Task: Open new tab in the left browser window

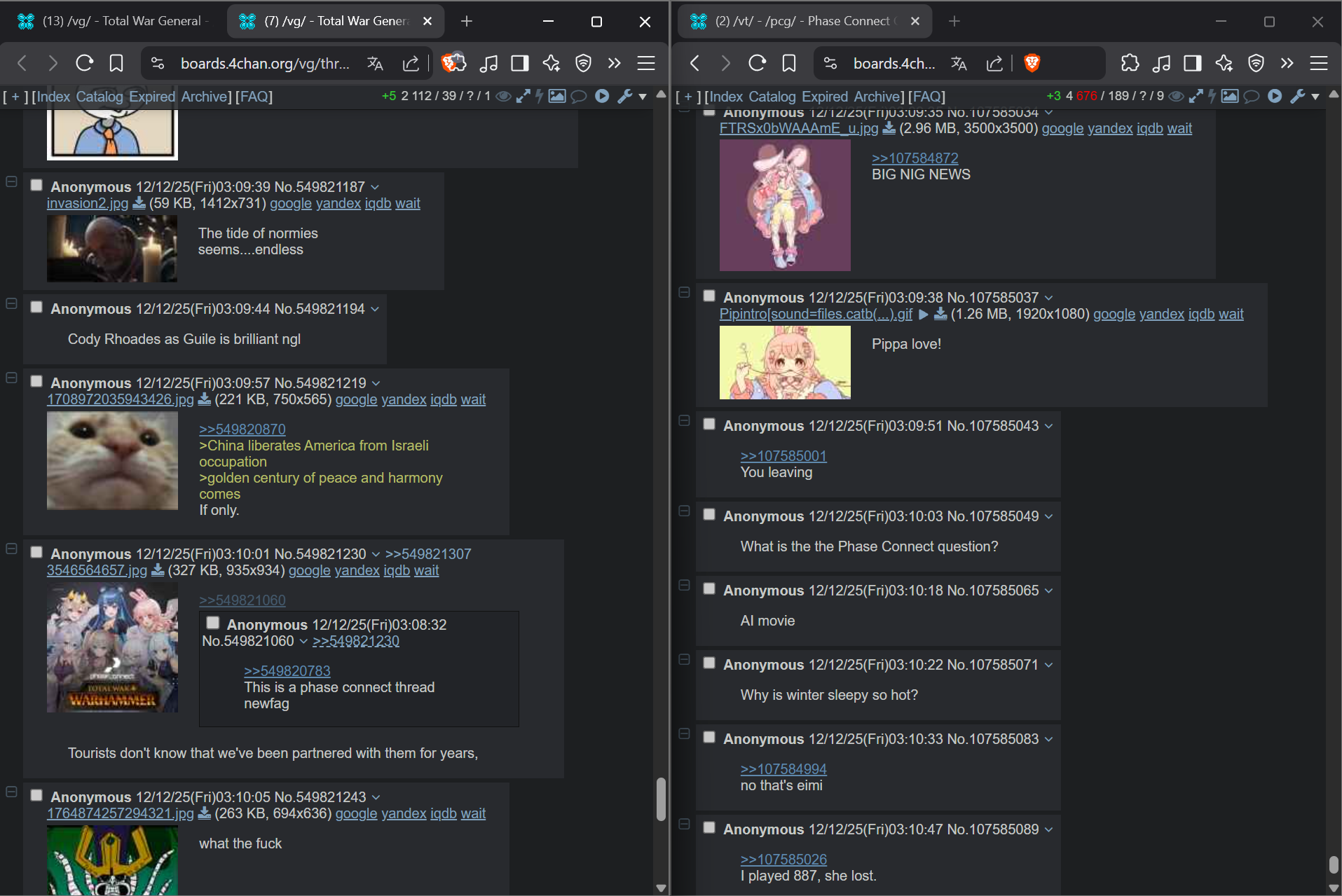Action: (x=467, y=21)
